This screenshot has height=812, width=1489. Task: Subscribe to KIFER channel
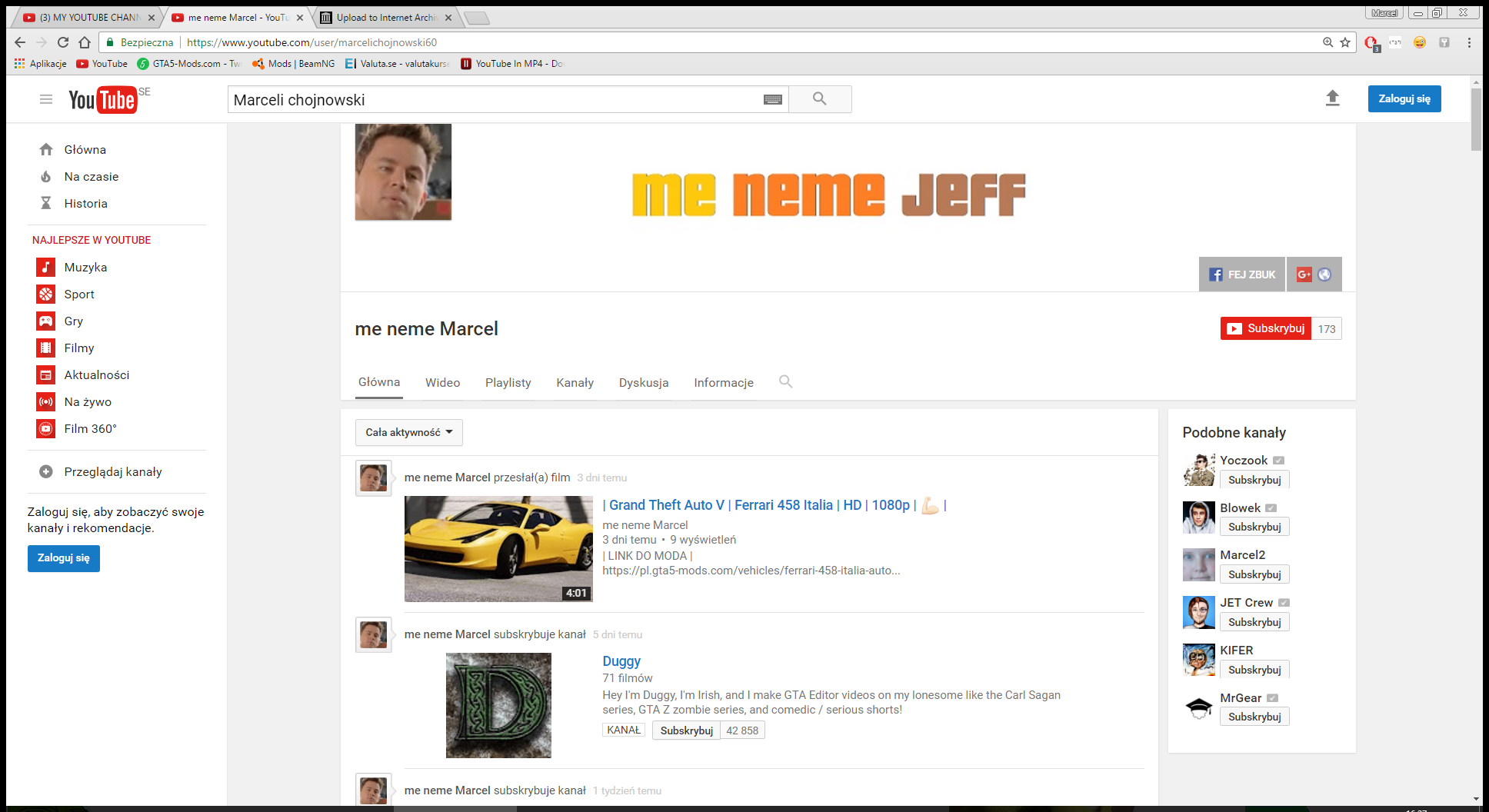(x=1254, y=670)
